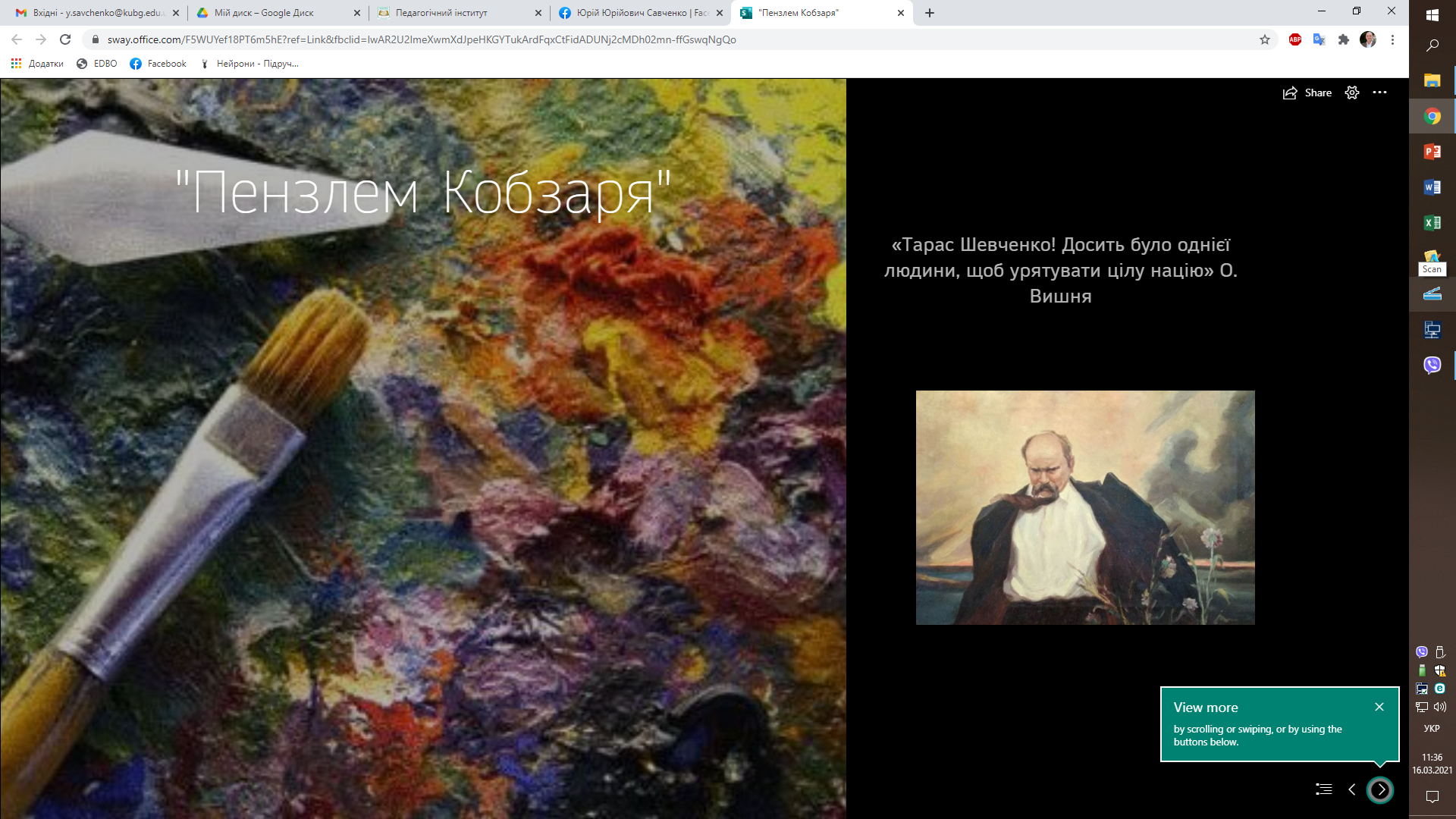Viewport: 1456px width, 819px height.
Task: Close the View more tooltip
Action: pyautogui.click(x=1379, y=707)
